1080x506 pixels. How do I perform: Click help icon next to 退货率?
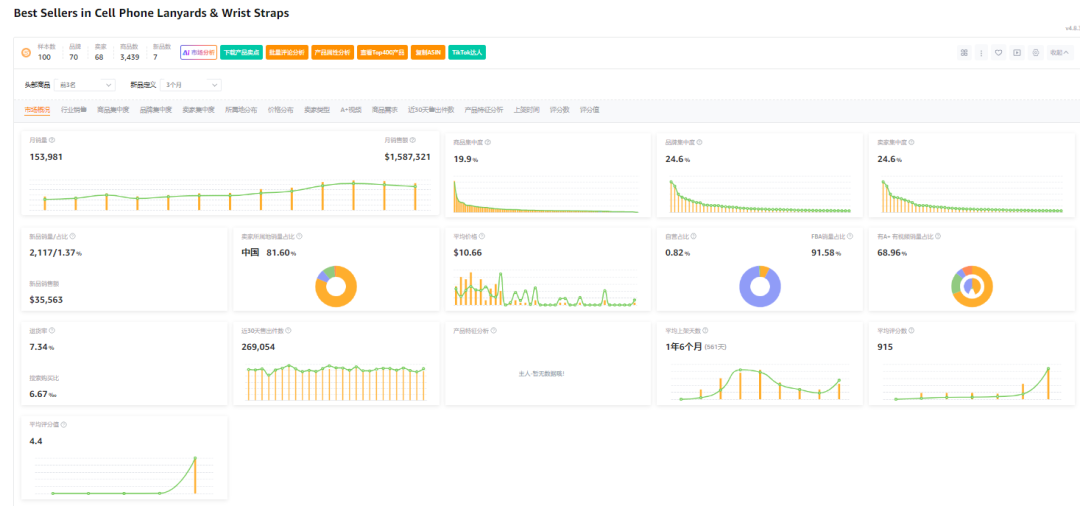click(x=52, y=330)
